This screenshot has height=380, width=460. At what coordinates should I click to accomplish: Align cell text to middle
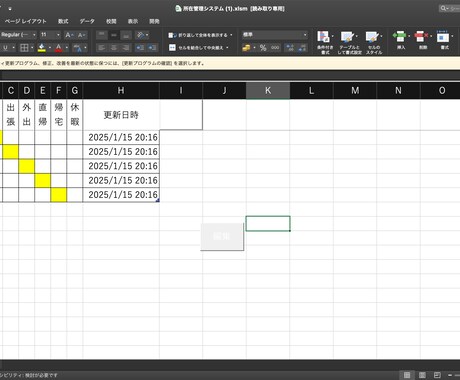[114, 35]
